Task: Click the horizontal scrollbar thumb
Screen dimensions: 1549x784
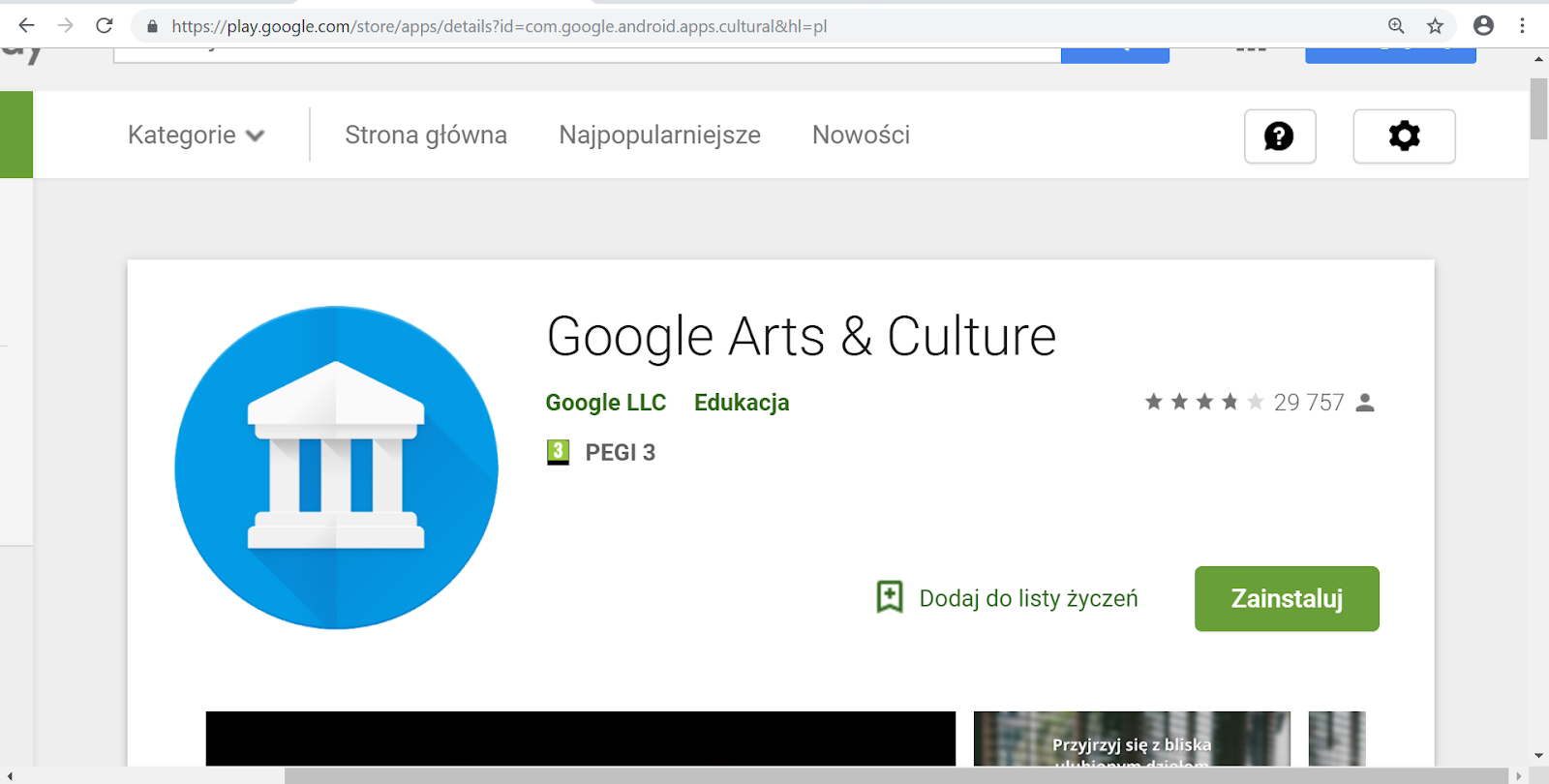Action: coord(896,775)
